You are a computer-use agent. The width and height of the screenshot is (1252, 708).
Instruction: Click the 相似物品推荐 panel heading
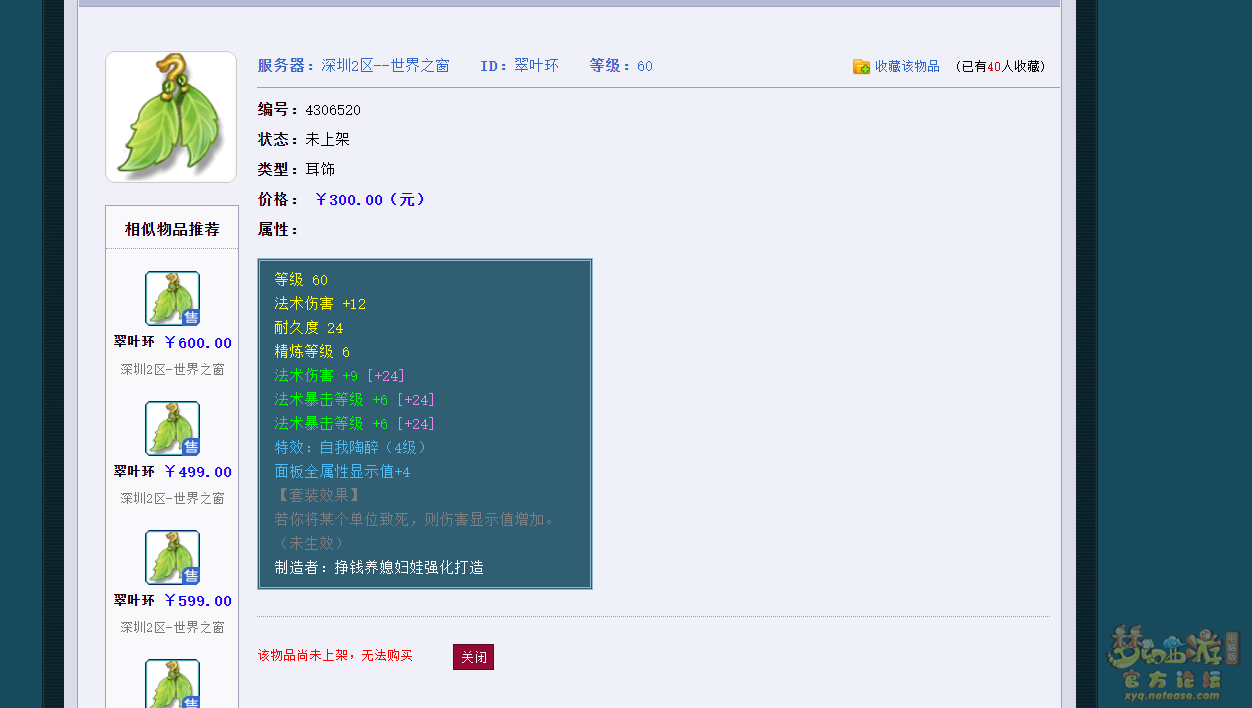pos(172,229)
